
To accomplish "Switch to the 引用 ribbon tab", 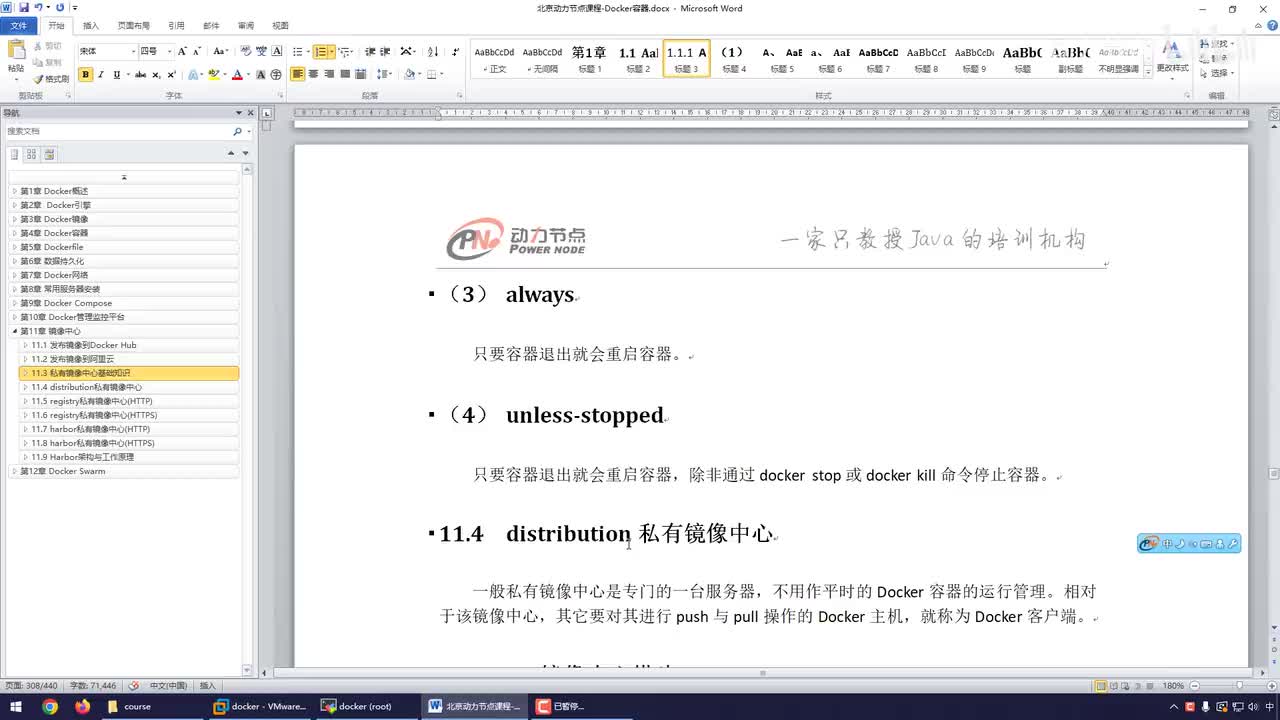I will click(x=176, y=26).
